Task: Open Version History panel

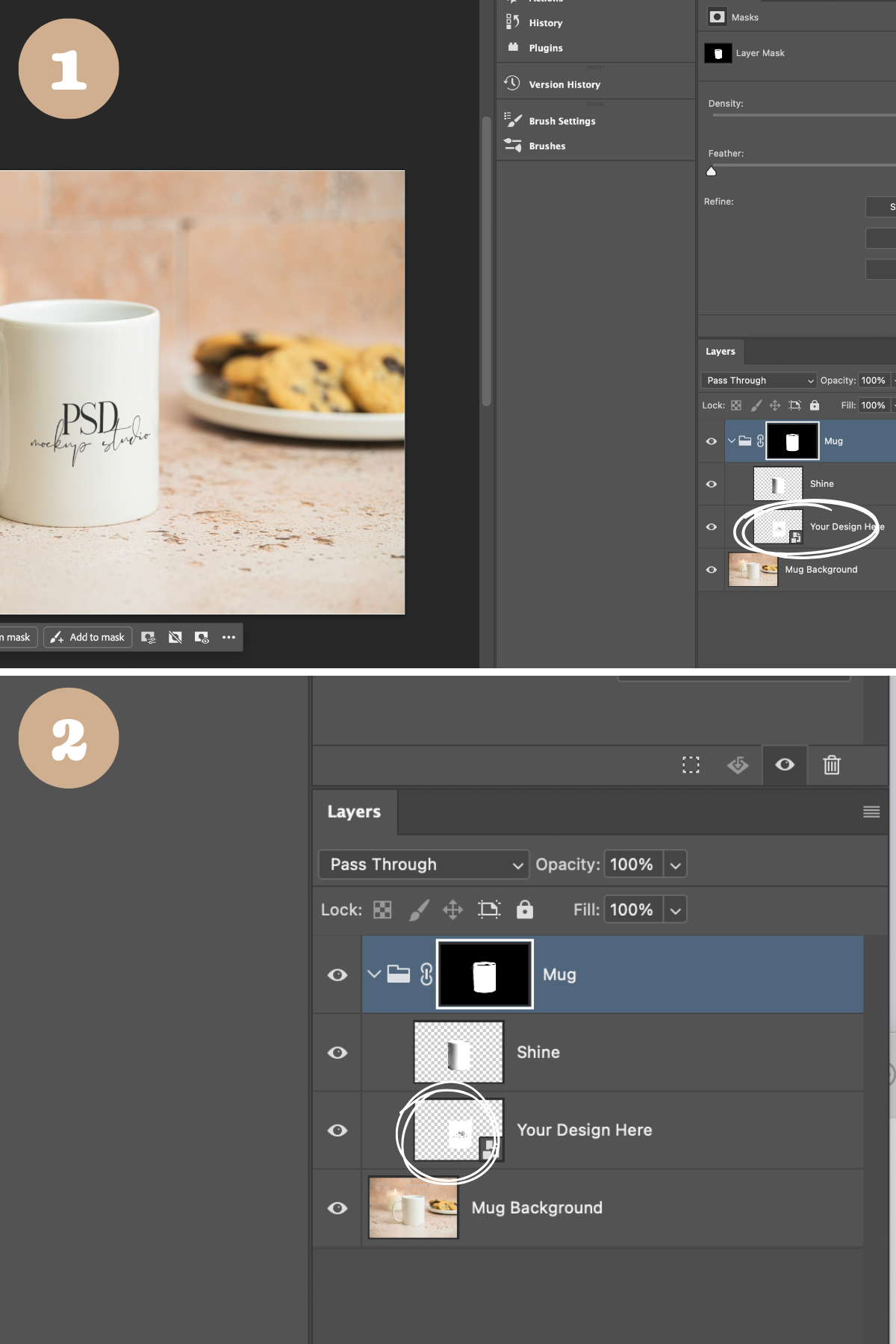Action: pyautogui.click(x=564, y=84)
